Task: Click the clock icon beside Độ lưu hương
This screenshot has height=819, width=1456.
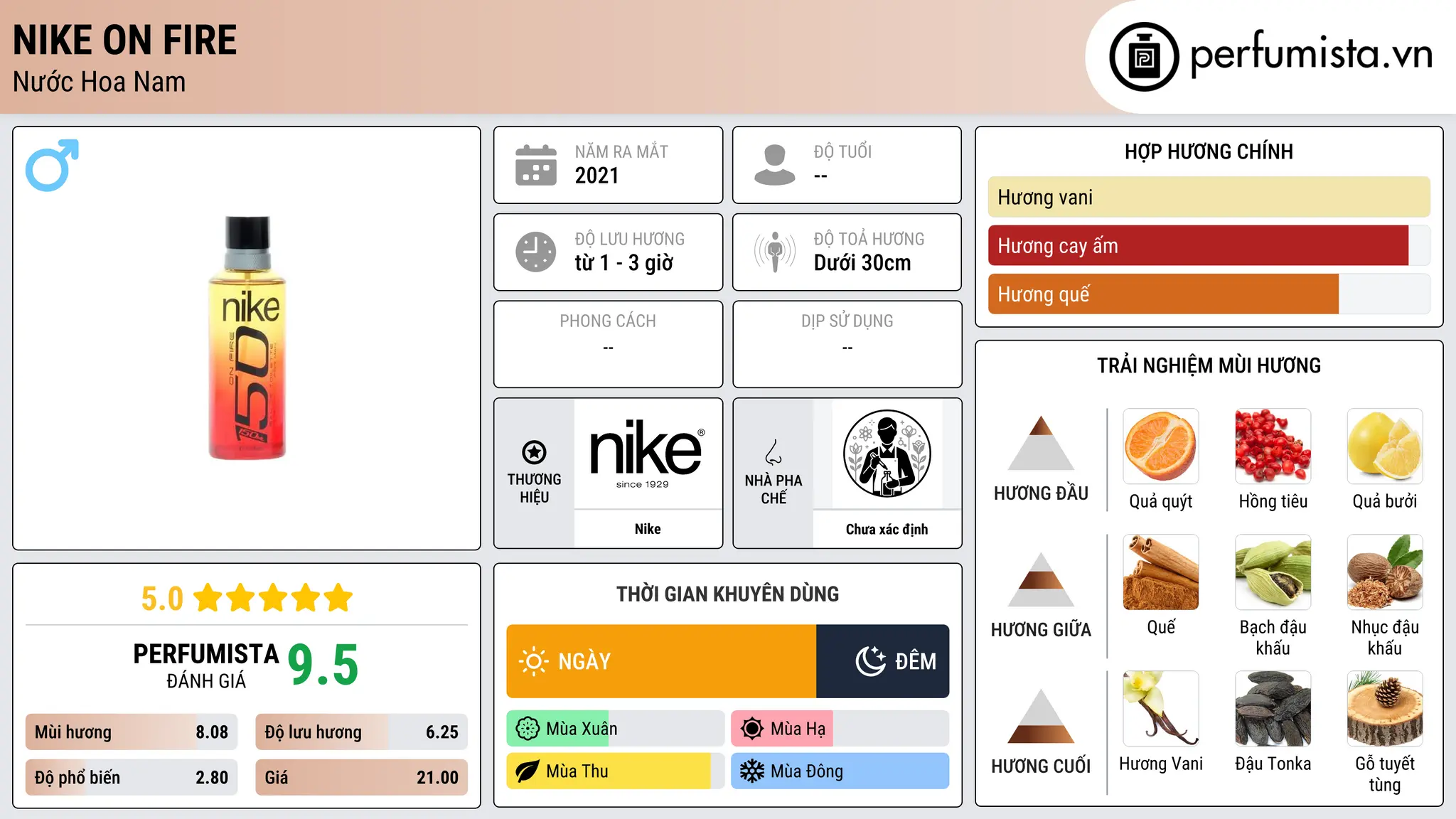Action: pyautogui.click(x=536, y=252)
